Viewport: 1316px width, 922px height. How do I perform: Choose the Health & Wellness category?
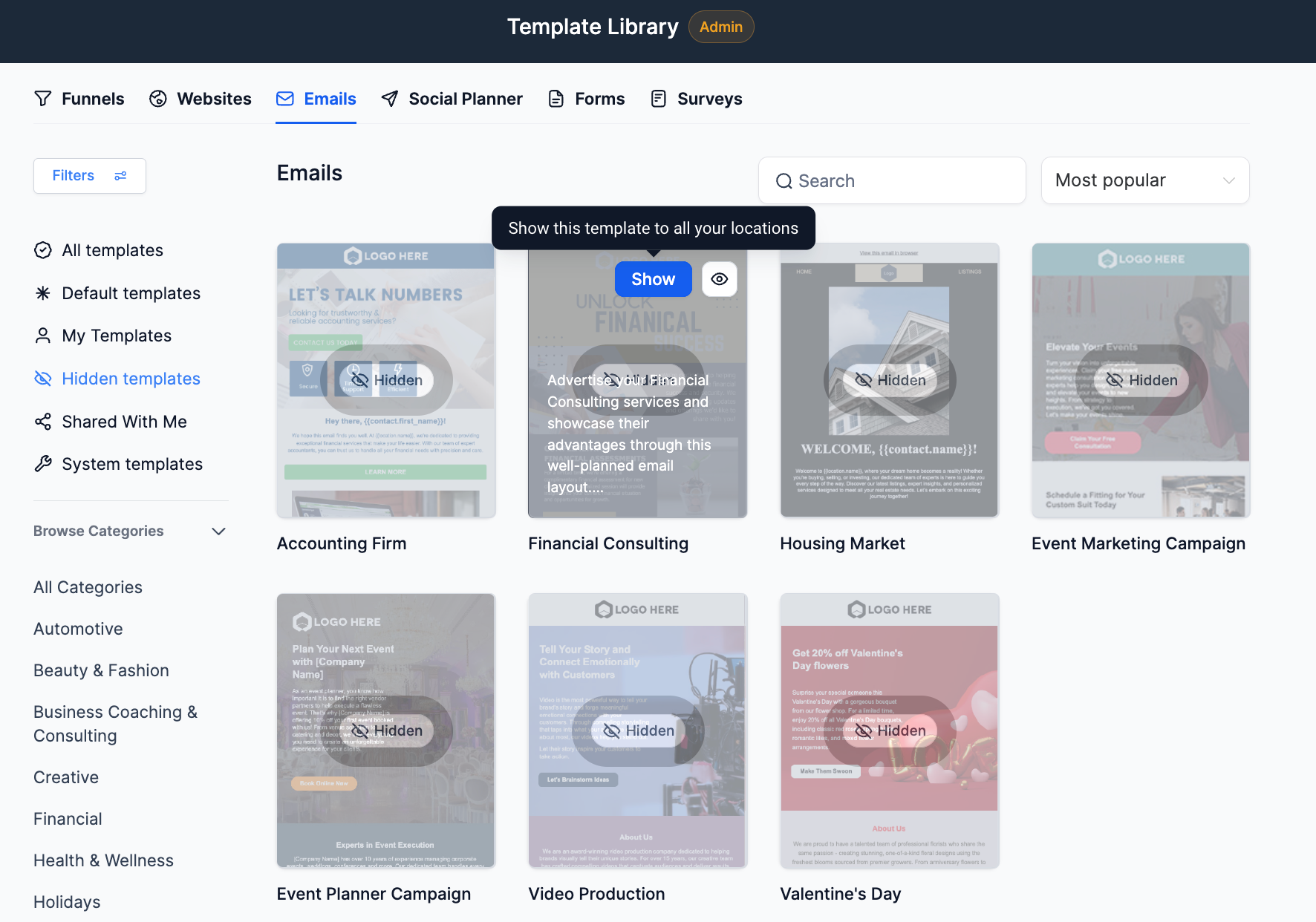click(103, 860)
